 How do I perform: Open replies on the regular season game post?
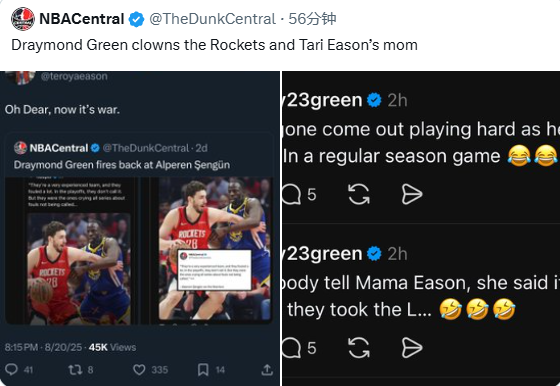pos(291,195)
